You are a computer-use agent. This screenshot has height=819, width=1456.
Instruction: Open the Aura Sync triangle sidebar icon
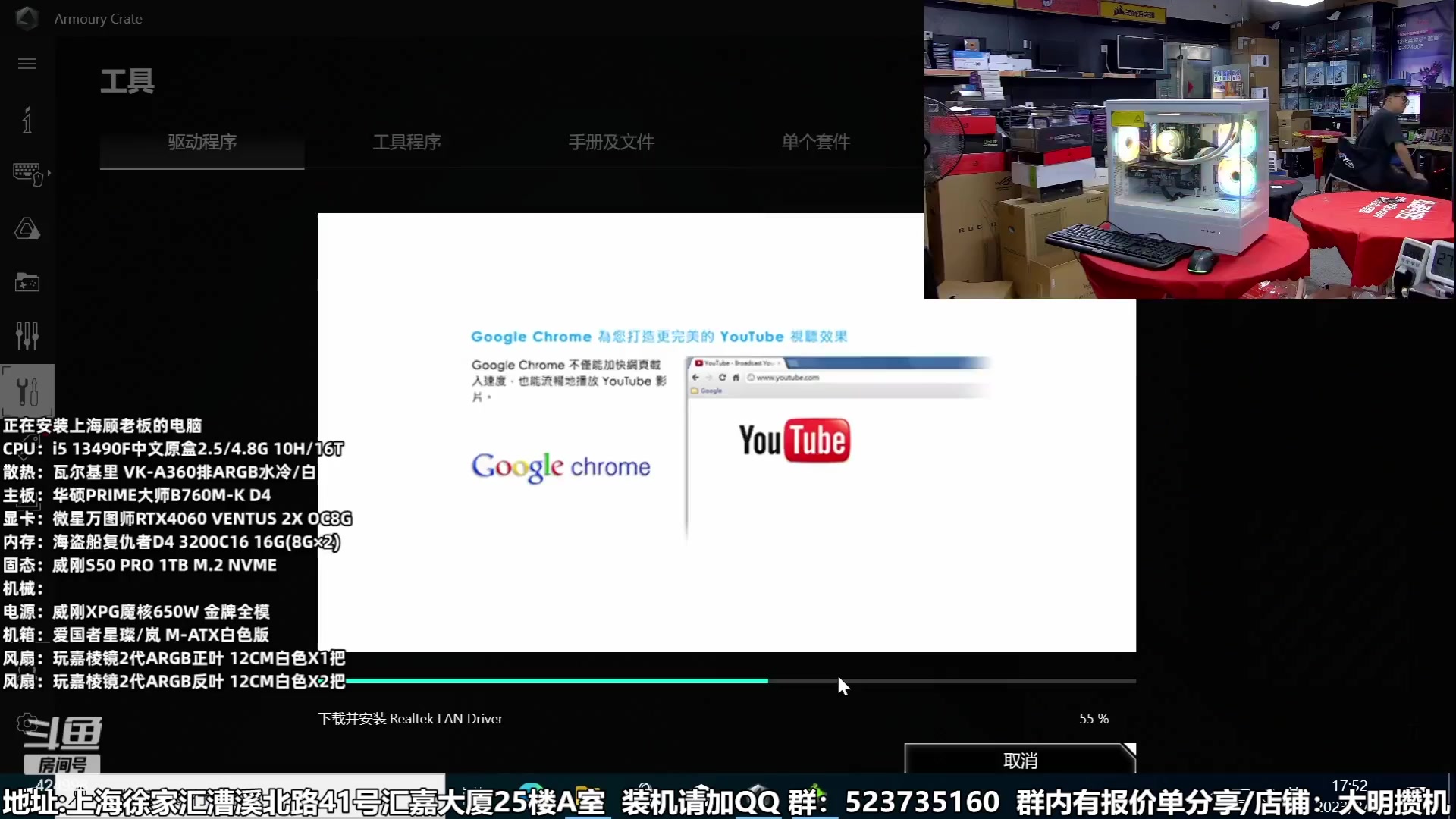tap(27, 229)
